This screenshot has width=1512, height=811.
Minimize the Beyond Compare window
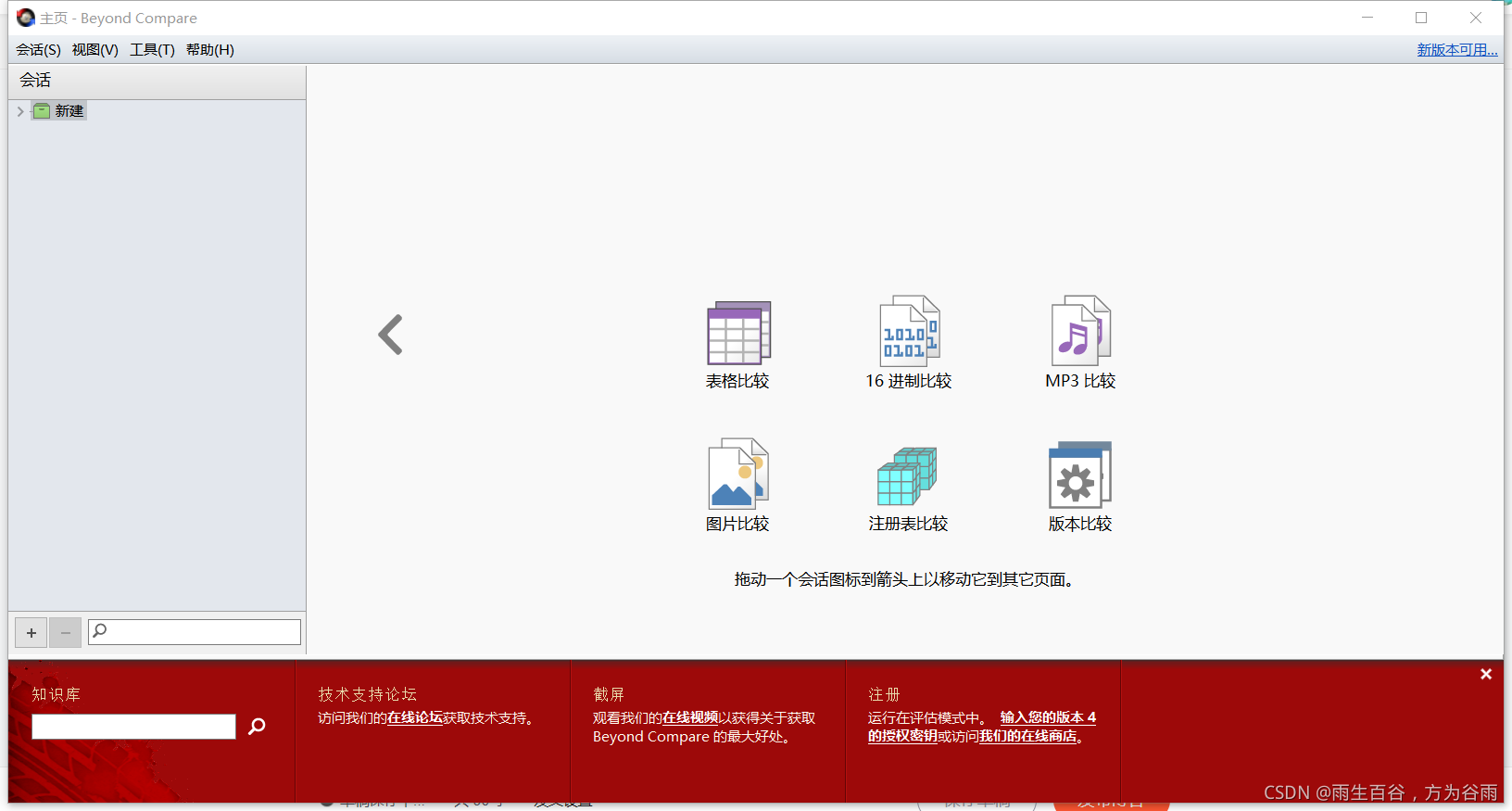click(x=1367, y=18)
